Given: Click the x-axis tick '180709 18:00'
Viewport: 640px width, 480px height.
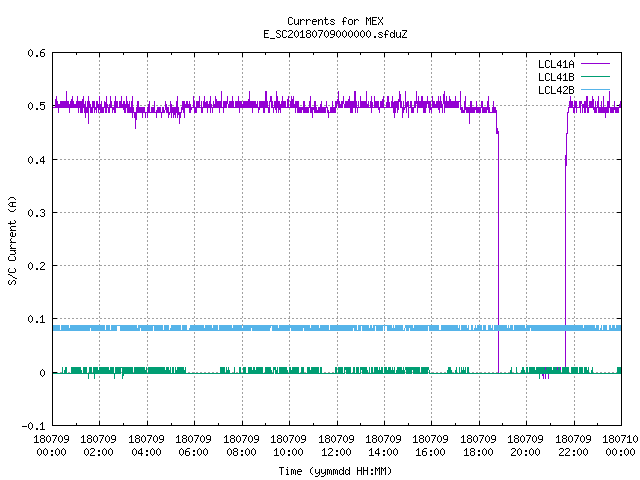Looking at the screenshot, I should [478, 446].
